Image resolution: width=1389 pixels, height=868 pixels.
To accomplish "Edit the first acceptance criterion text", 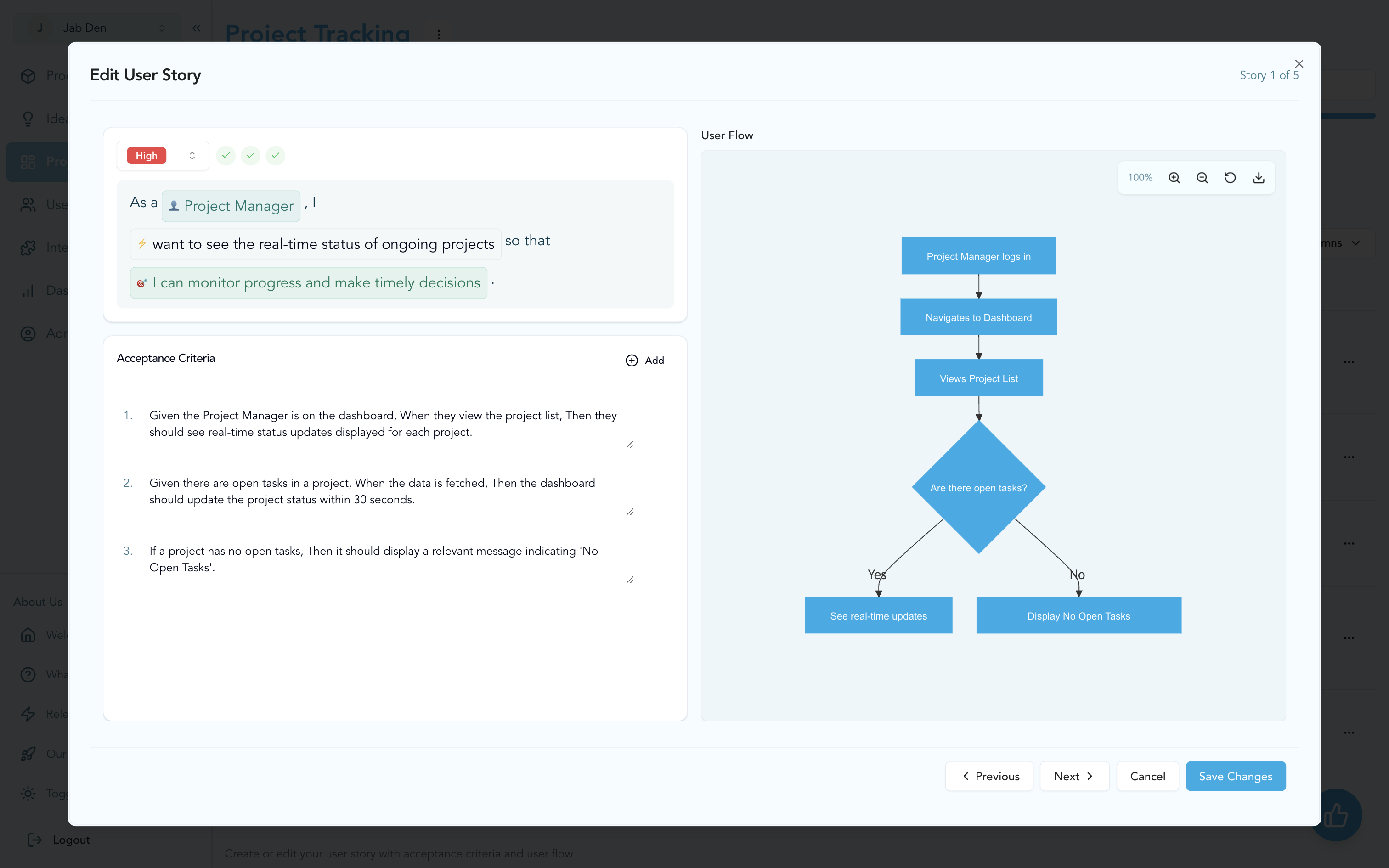I will tap(383, 423).
